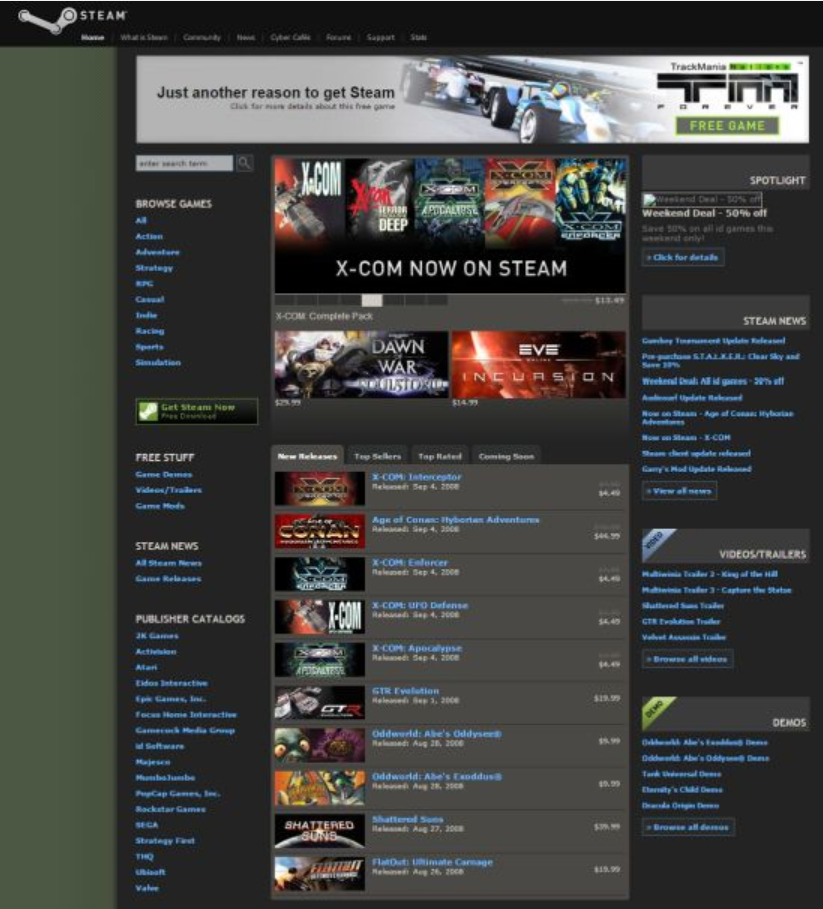The image size is (823, 909).
Task: Switch to the New Releases tab
Action: [x=307, y=456]
